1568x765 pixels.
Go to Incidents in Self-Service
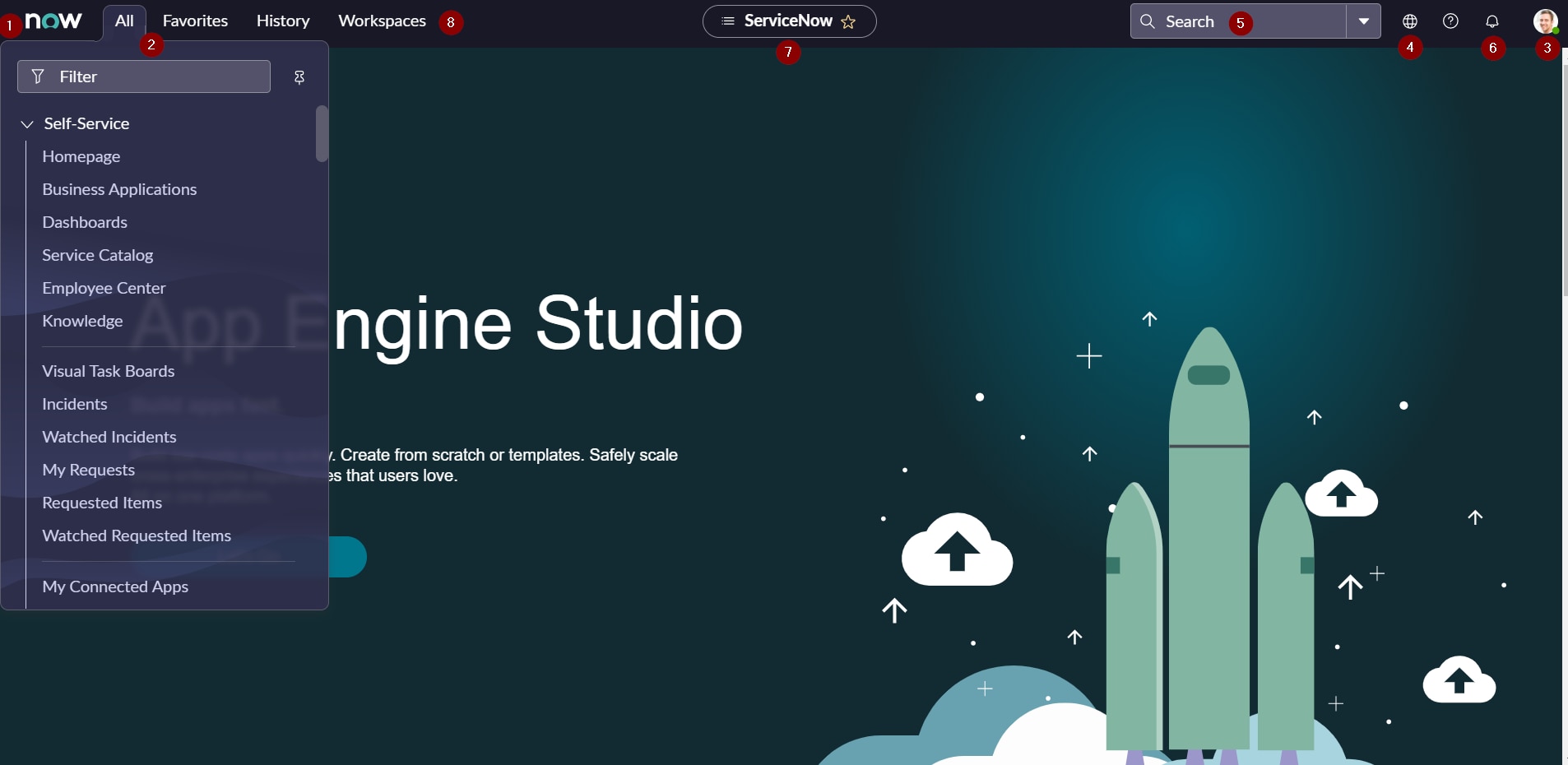[75, 405]
